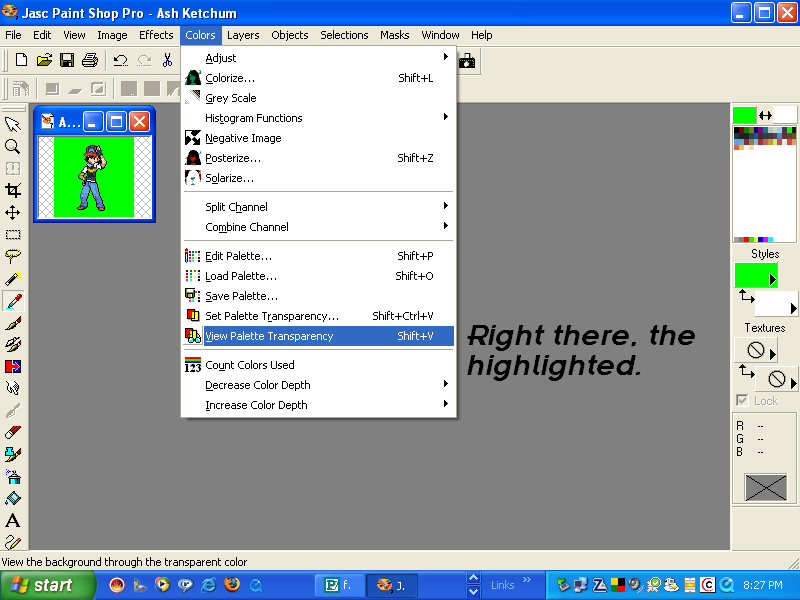
Task: Click the Ash Ketchum image canvas
Action: click(94, 177)
